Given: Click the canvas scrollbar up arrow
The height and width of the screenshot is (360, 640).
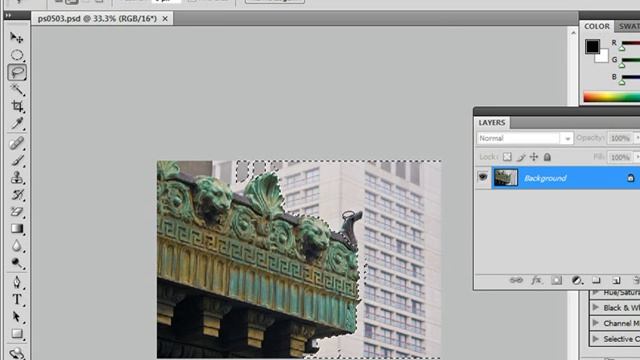Looking at the screenshot, I should [573, 33].
